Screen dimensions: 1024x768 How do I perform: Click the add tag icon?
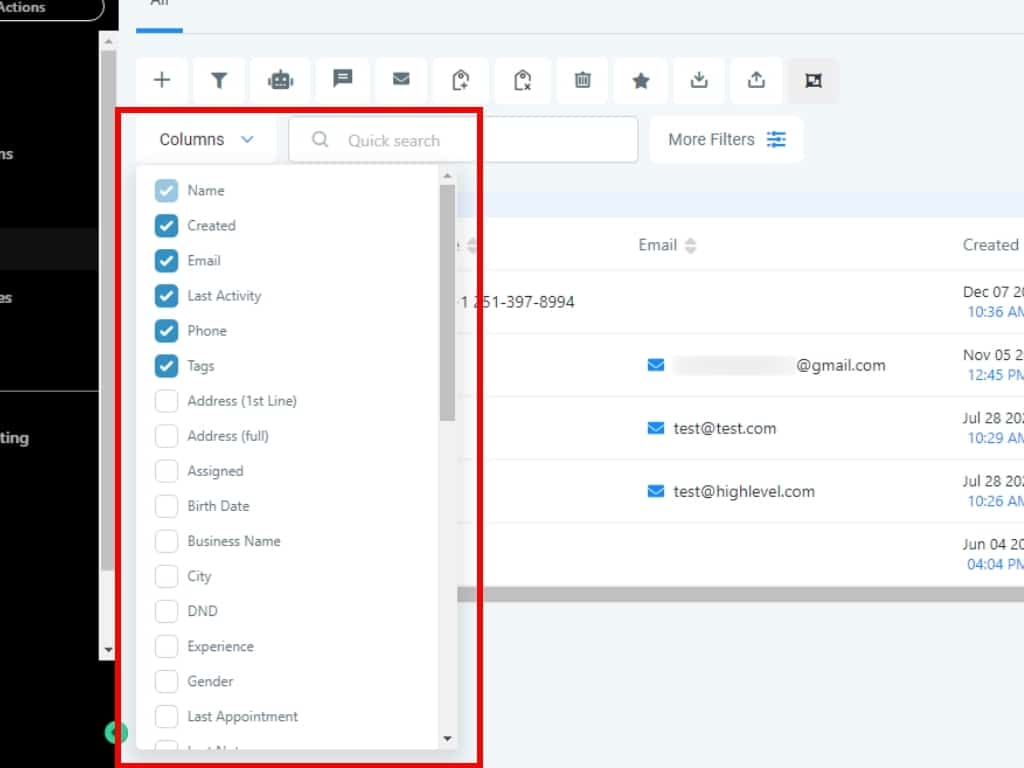pyautogui.click(x=461, y=81)
